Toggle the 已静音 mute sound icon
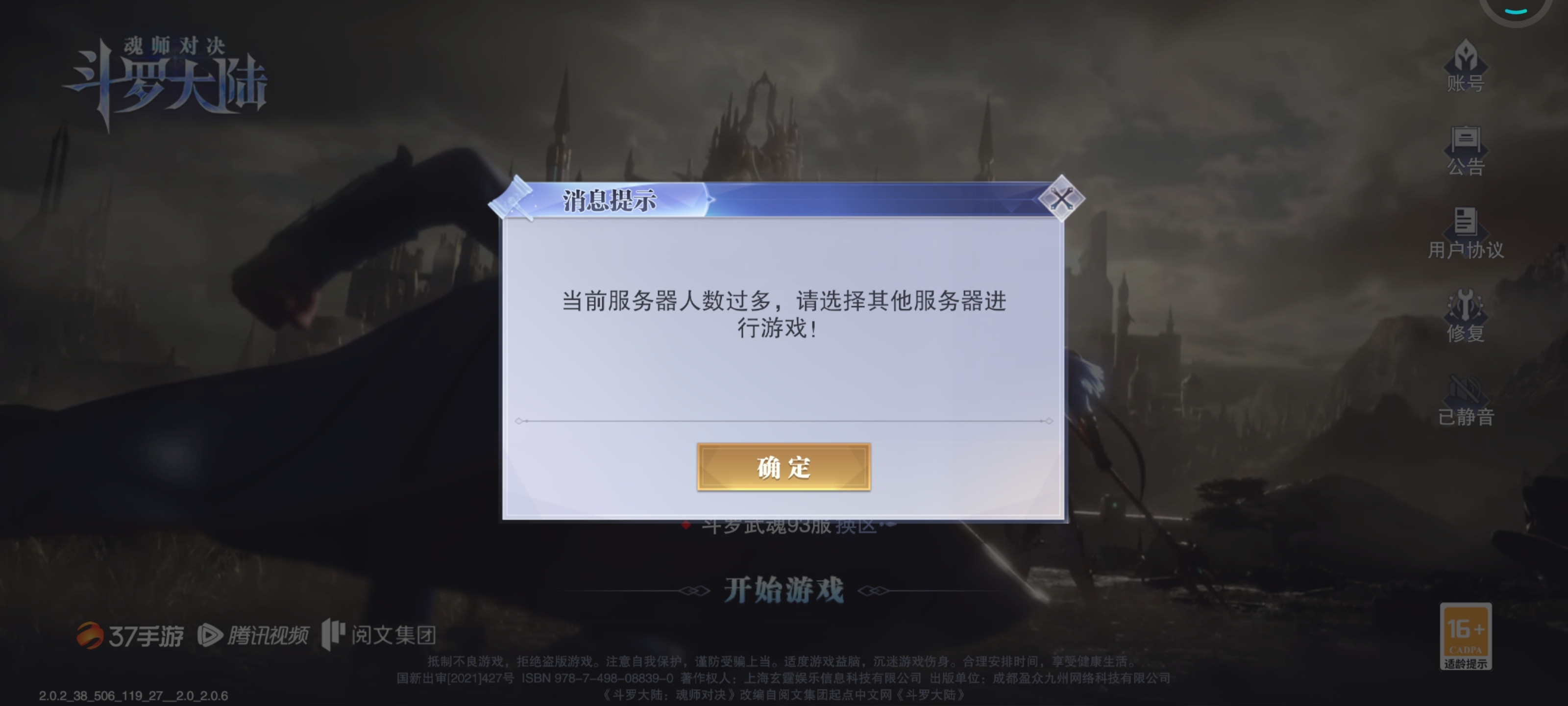1568x706 pixels. [x=1465, y=400]
